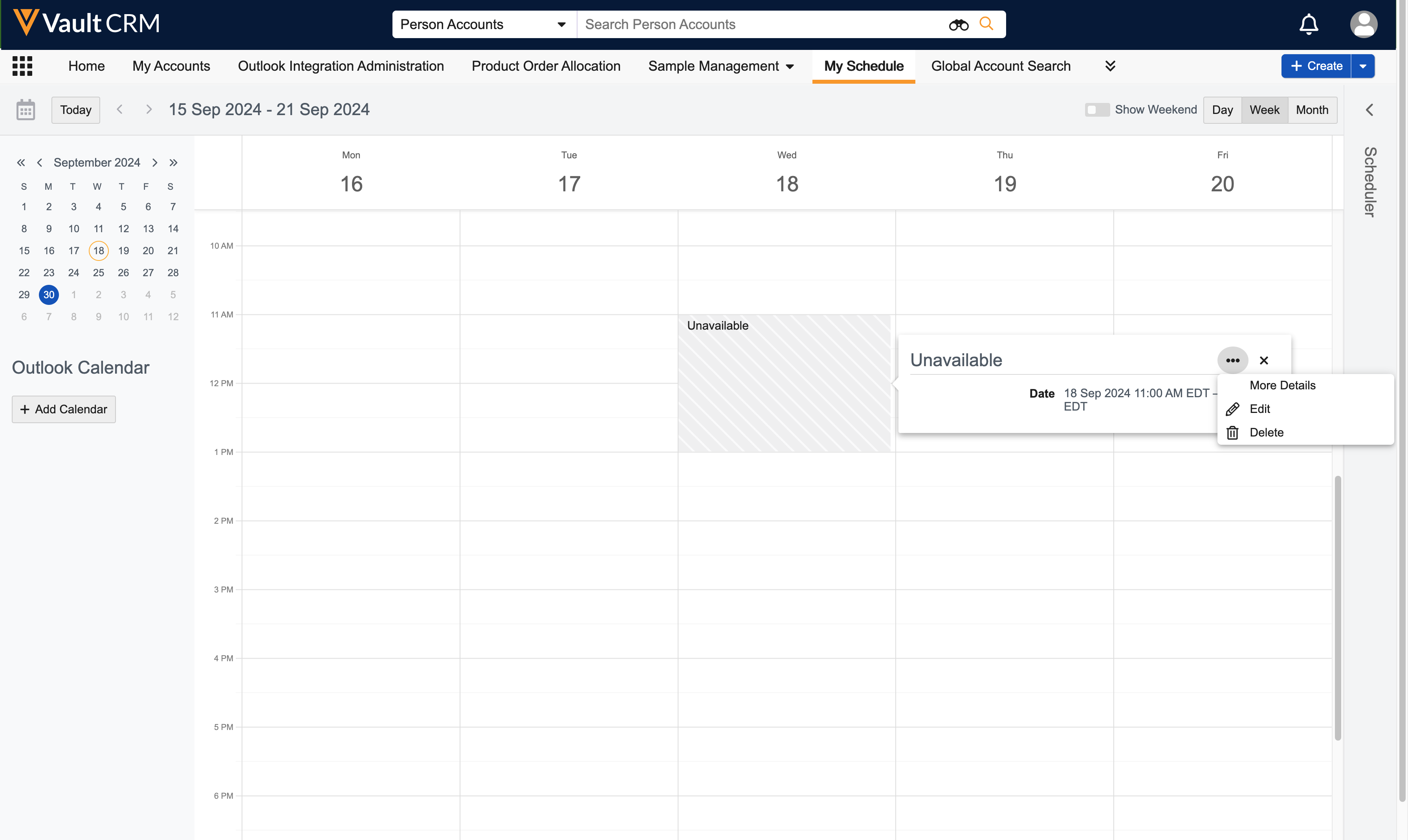This screenshot has width=1408, height=840.
Task: Click the Today button
Action: point(75,110)
